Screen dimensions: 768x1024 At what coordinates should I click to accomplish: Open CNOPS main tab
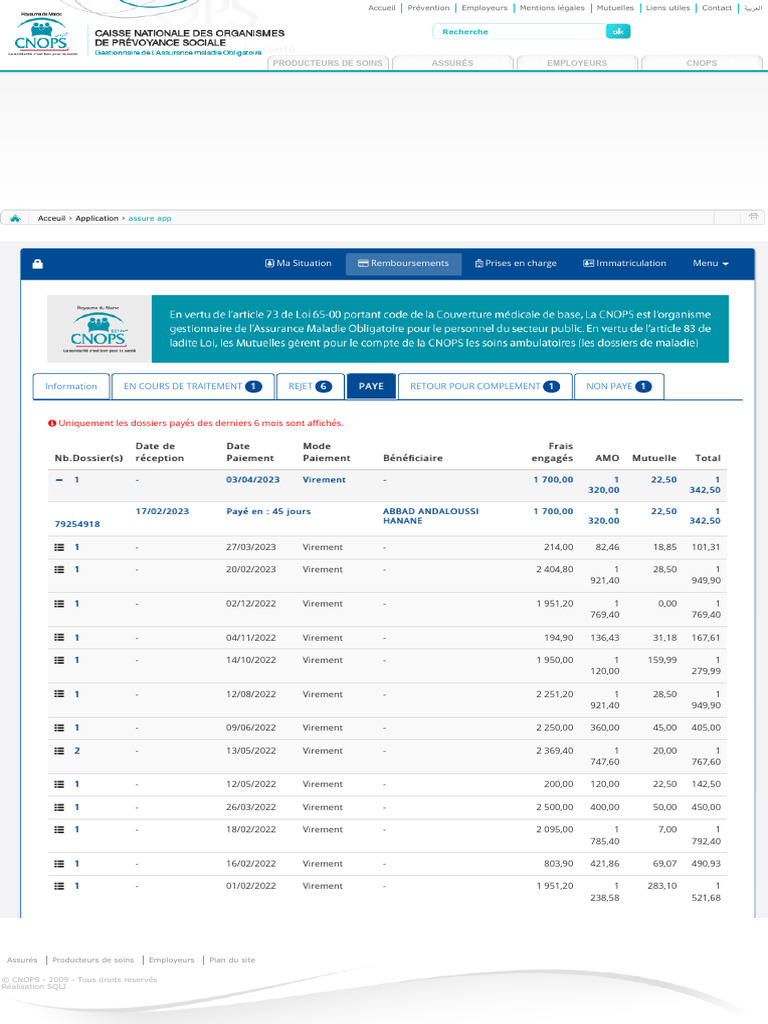point(701,63)
